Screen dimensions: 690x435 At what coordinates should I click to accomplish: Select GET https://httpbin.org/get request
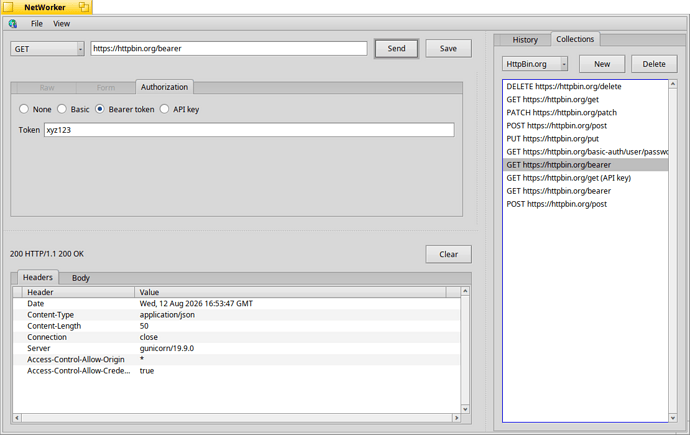[x=585, y=99]
